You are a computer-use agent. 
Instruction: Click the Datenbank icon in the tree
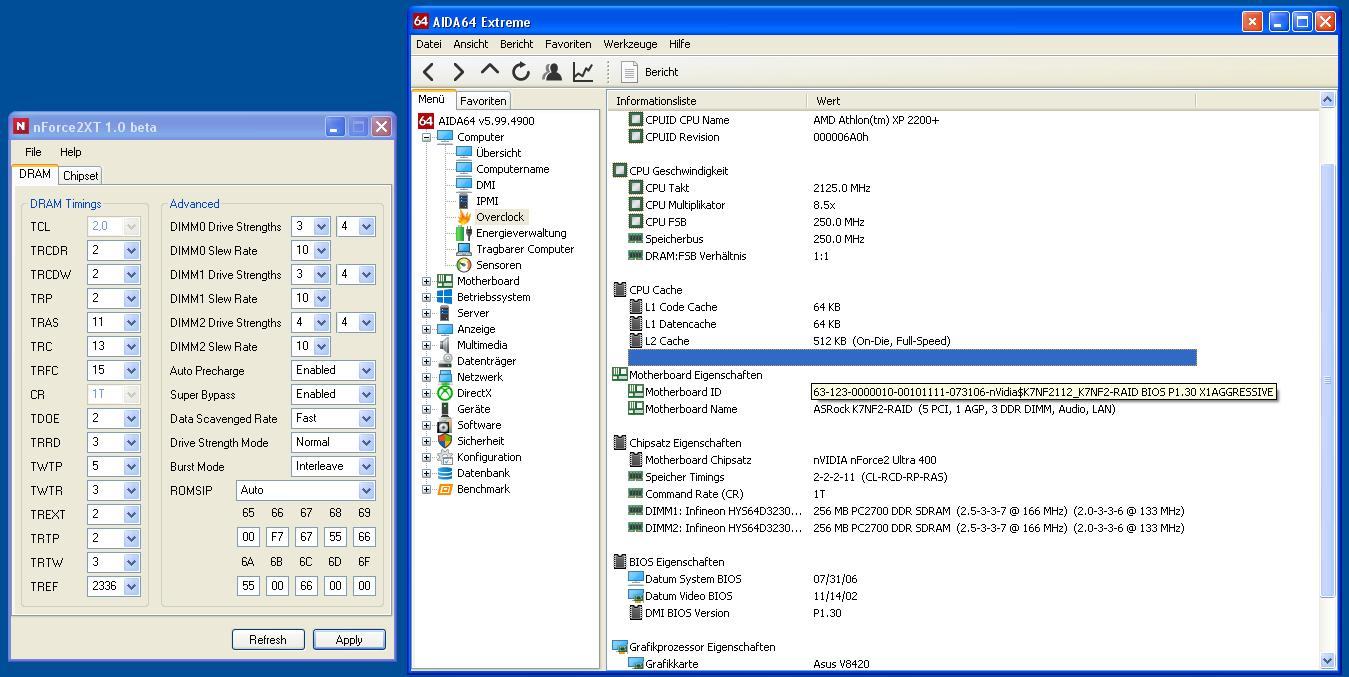pyautogui.click(x=445, y=473)
